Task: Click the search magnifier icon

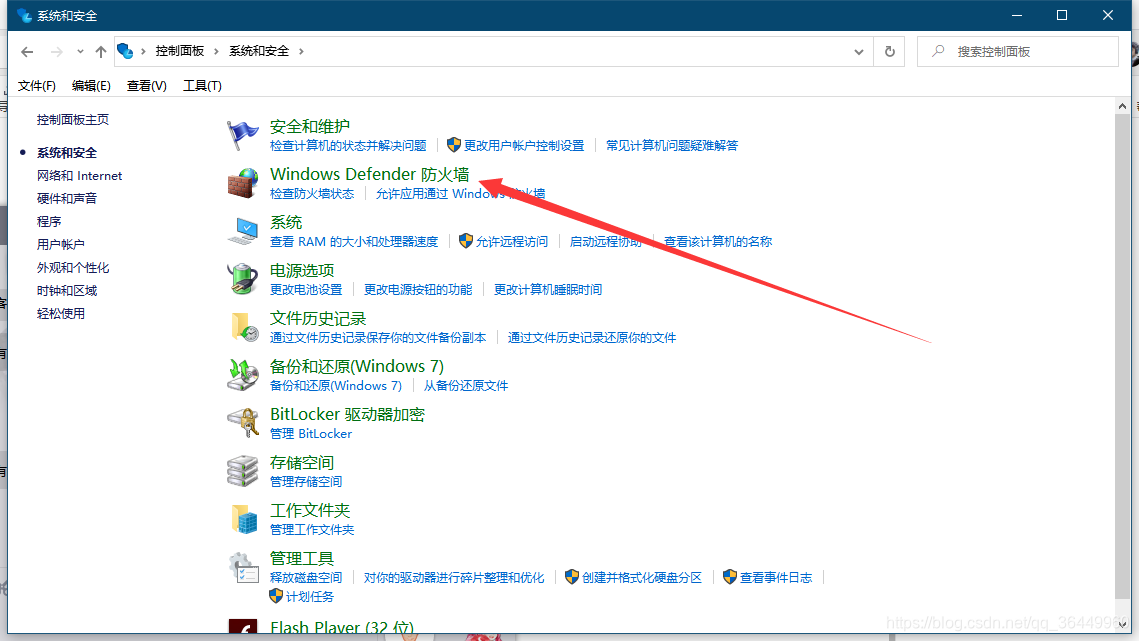Action: tap(938, 51)
